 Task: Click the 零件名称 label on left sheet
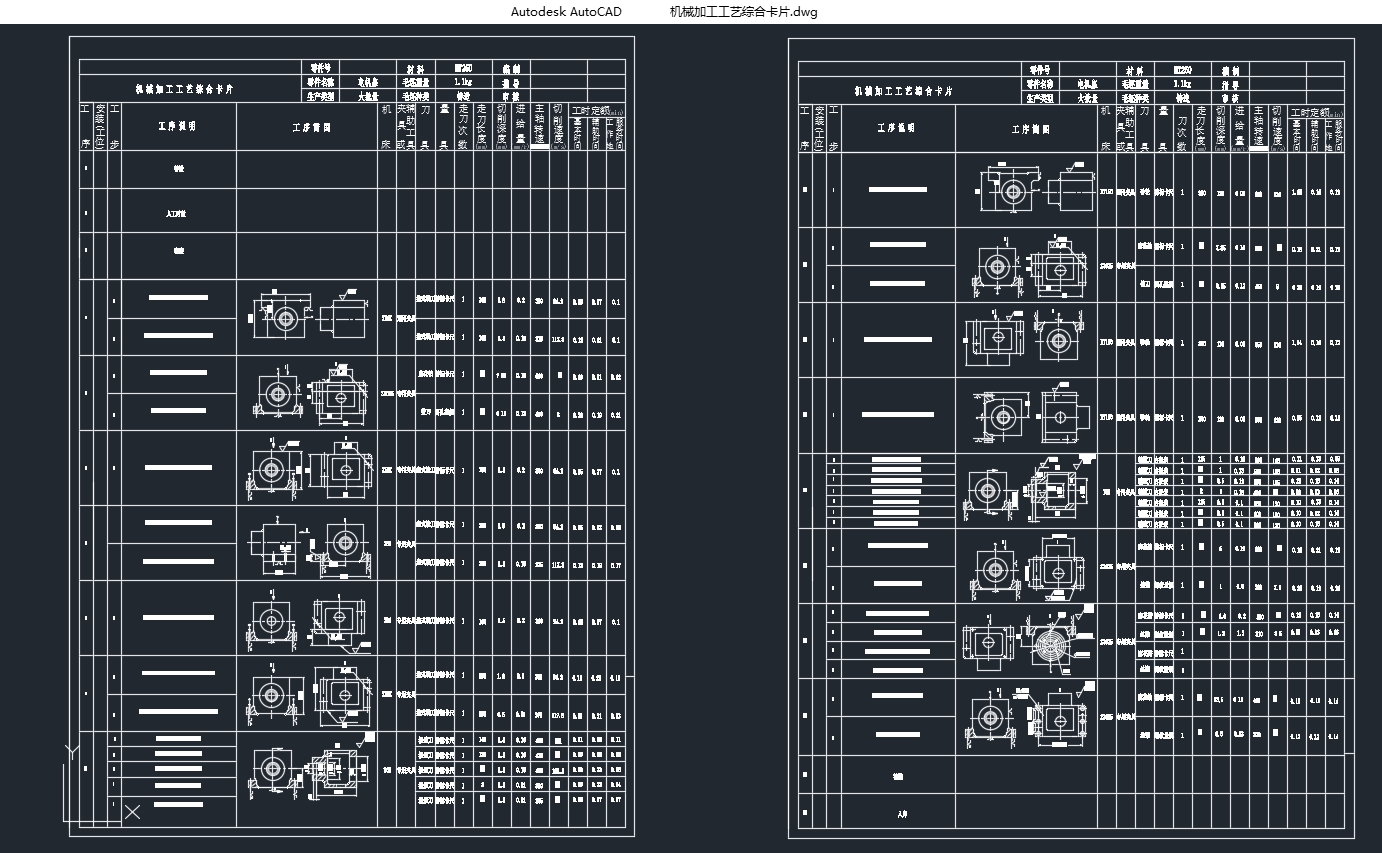tap(320, 83)
